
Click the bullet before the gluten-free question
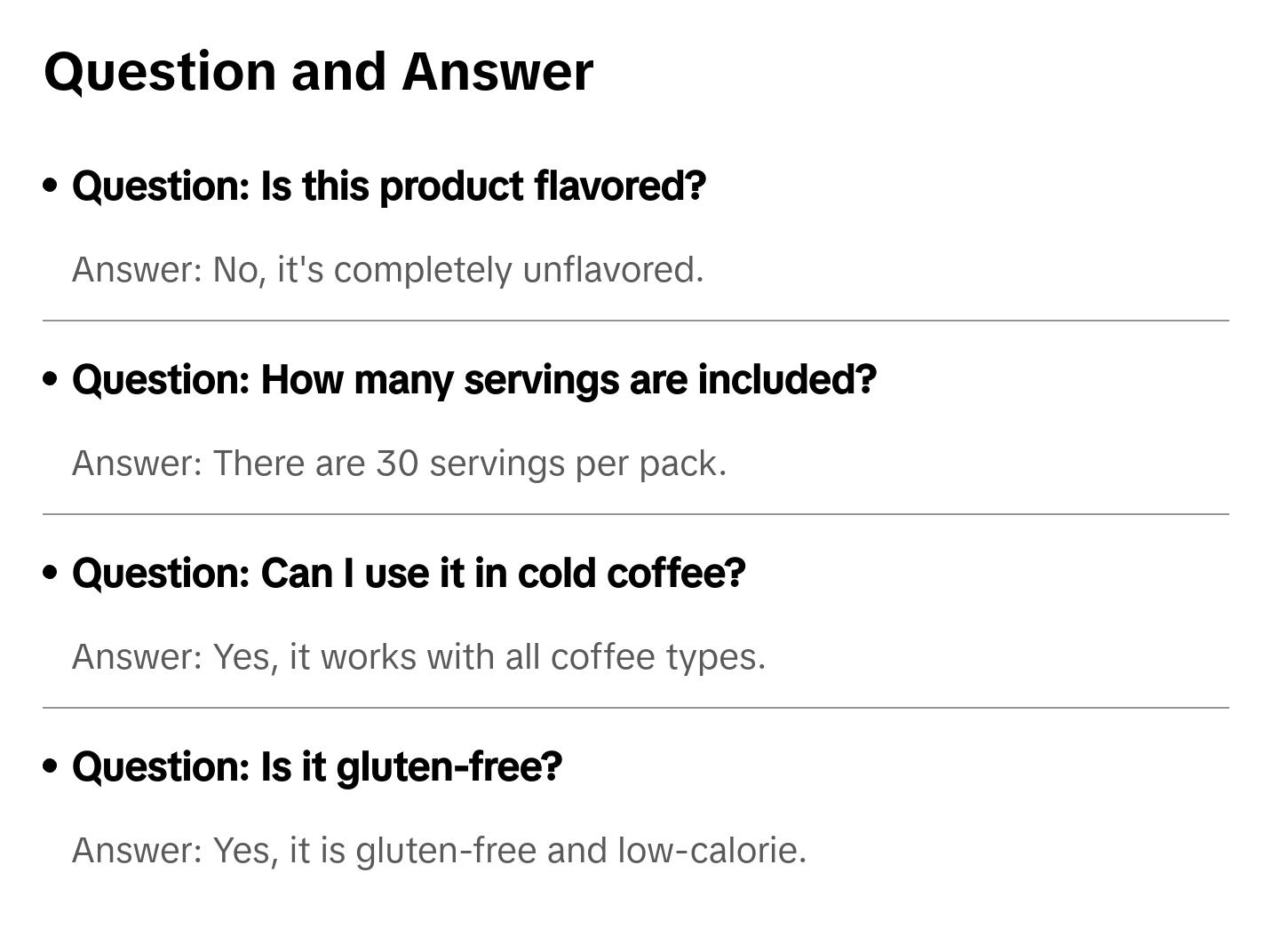tap(51, 766)
